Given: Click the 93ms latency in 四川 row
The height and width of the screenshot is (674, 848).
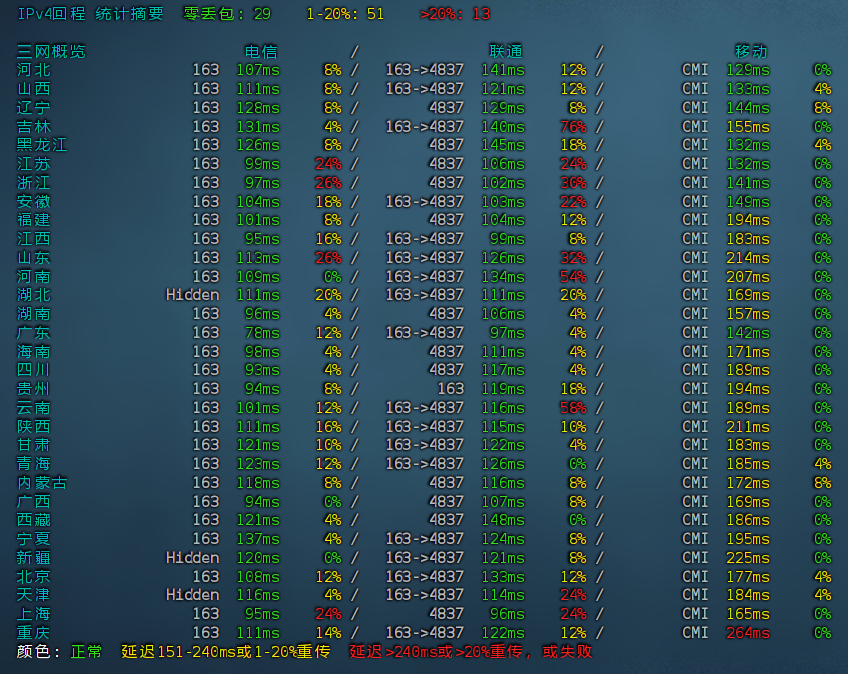Looking at the screenshot, I should click(x=262, y=370).
